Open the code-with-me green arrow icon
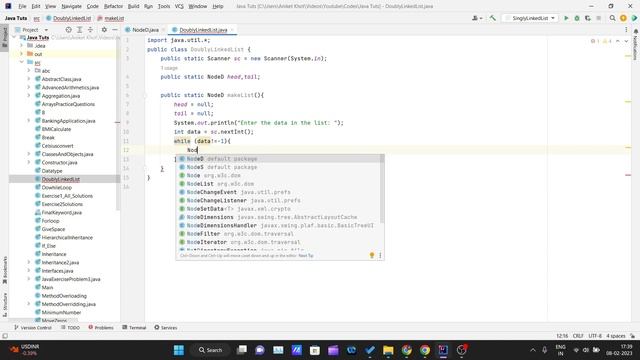 pyautogui.click(x=634, y=18)
